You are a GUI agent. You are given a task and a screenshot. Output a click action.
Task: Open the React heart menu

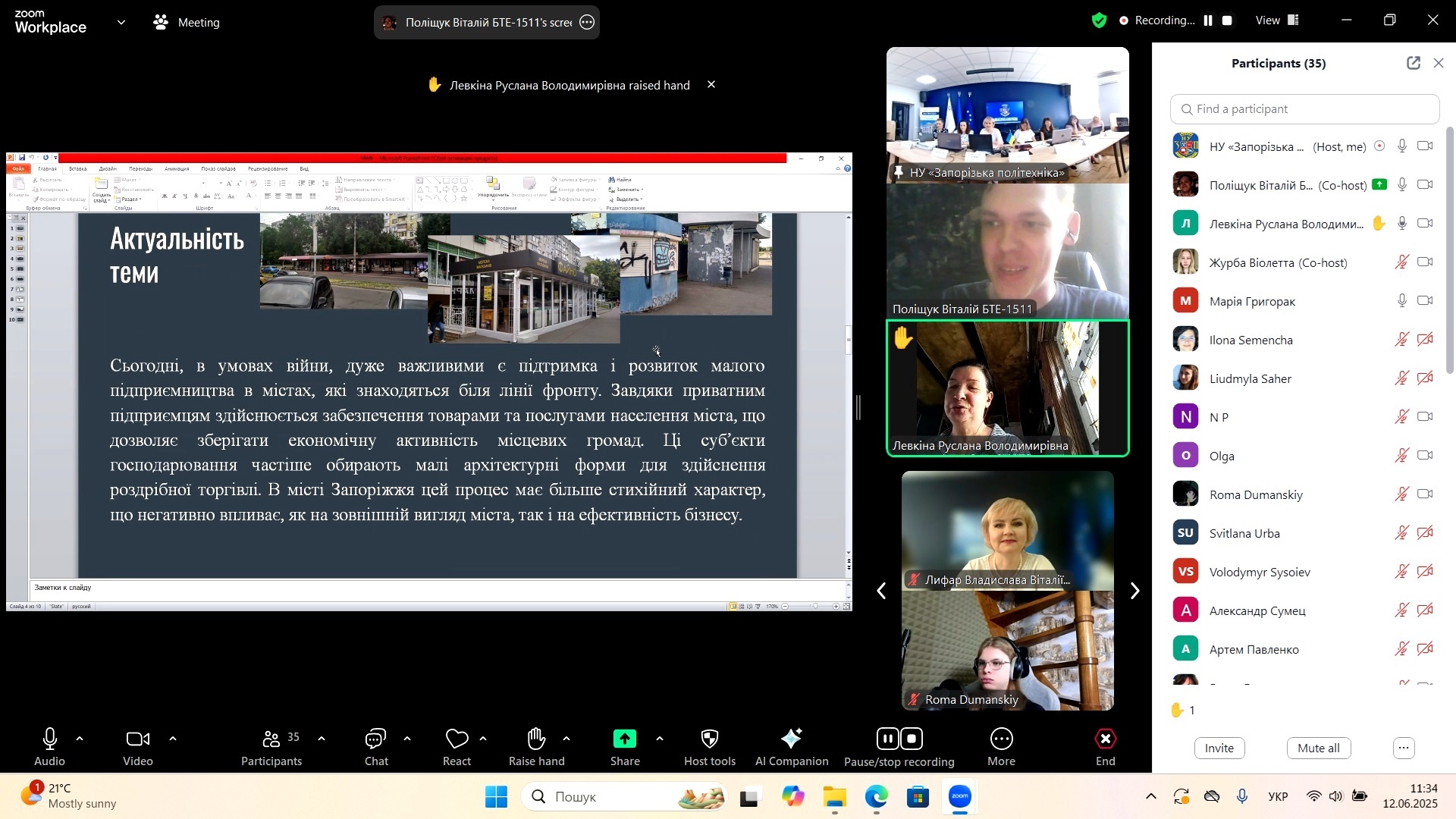(457, 740)
